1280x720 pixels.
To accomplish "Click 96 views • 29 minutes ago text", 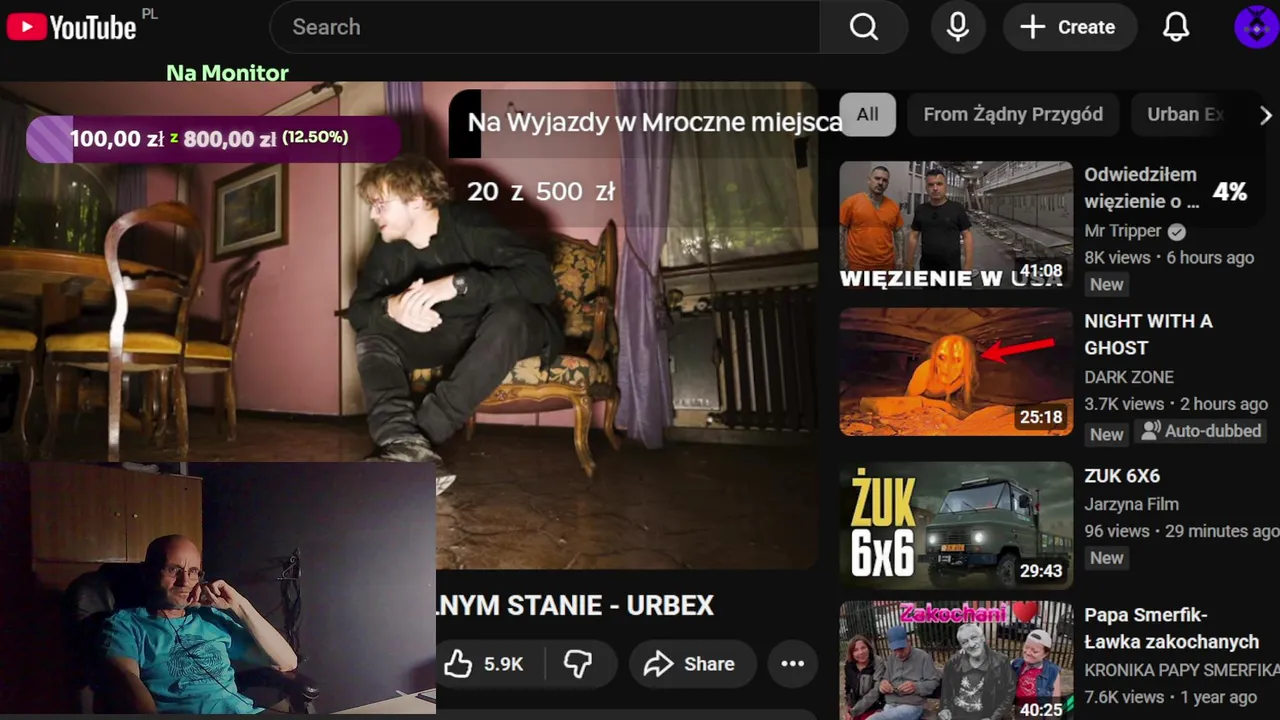I will [x=1181, y=531].
